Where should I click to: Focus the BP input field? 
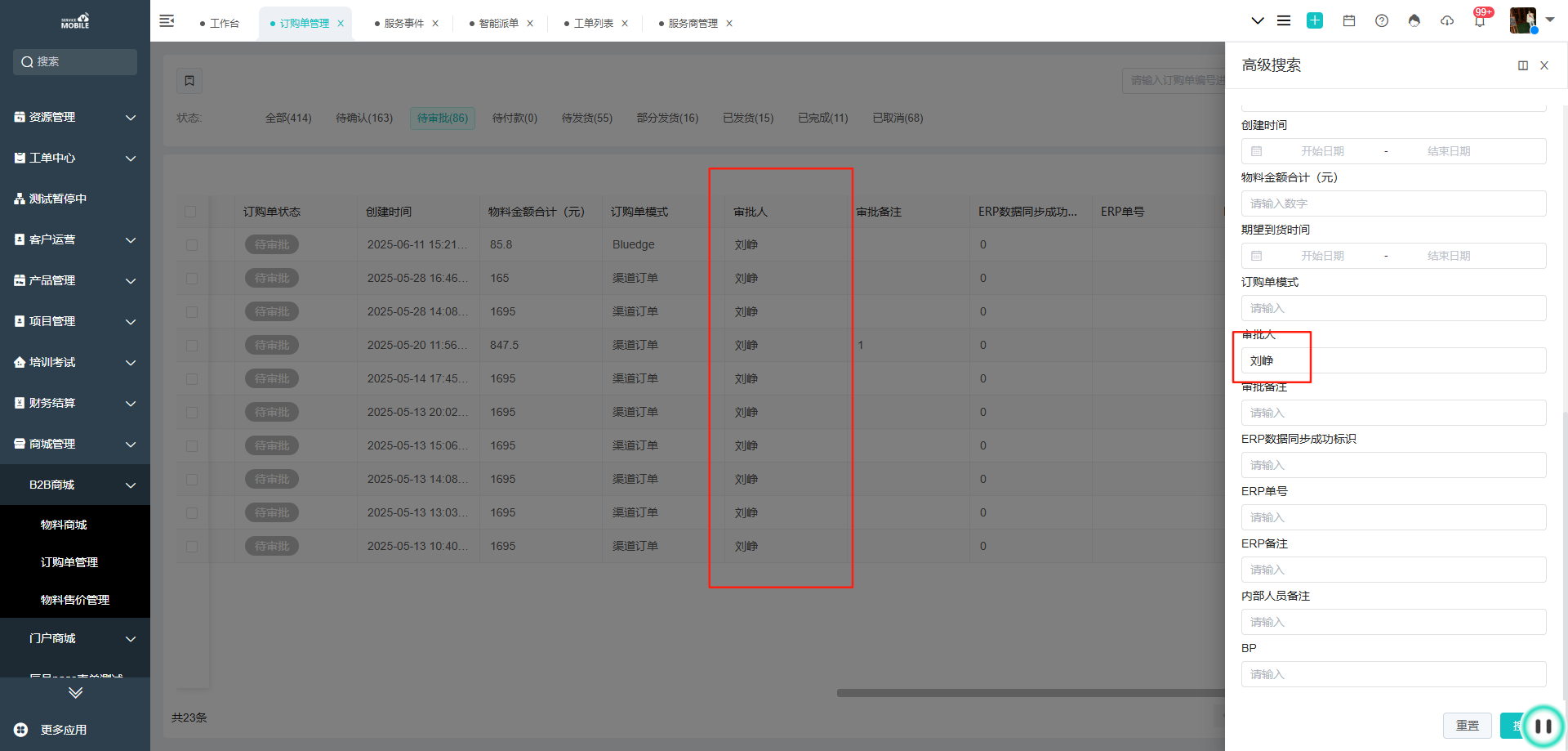click(x=1394, y=674)
